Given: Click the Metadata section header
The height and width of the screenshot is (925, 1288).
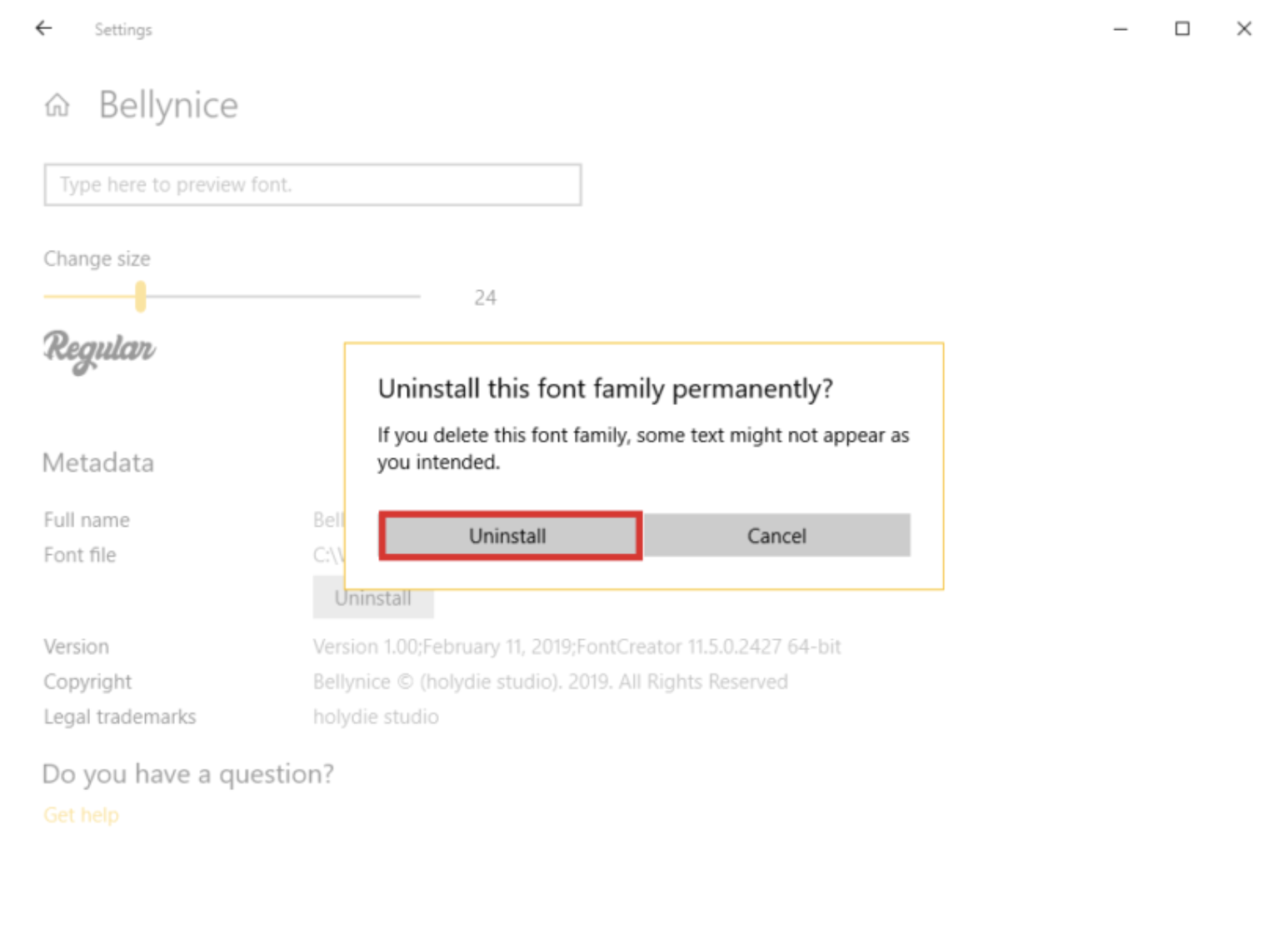Looking at the screenshot, I should 97,462.
